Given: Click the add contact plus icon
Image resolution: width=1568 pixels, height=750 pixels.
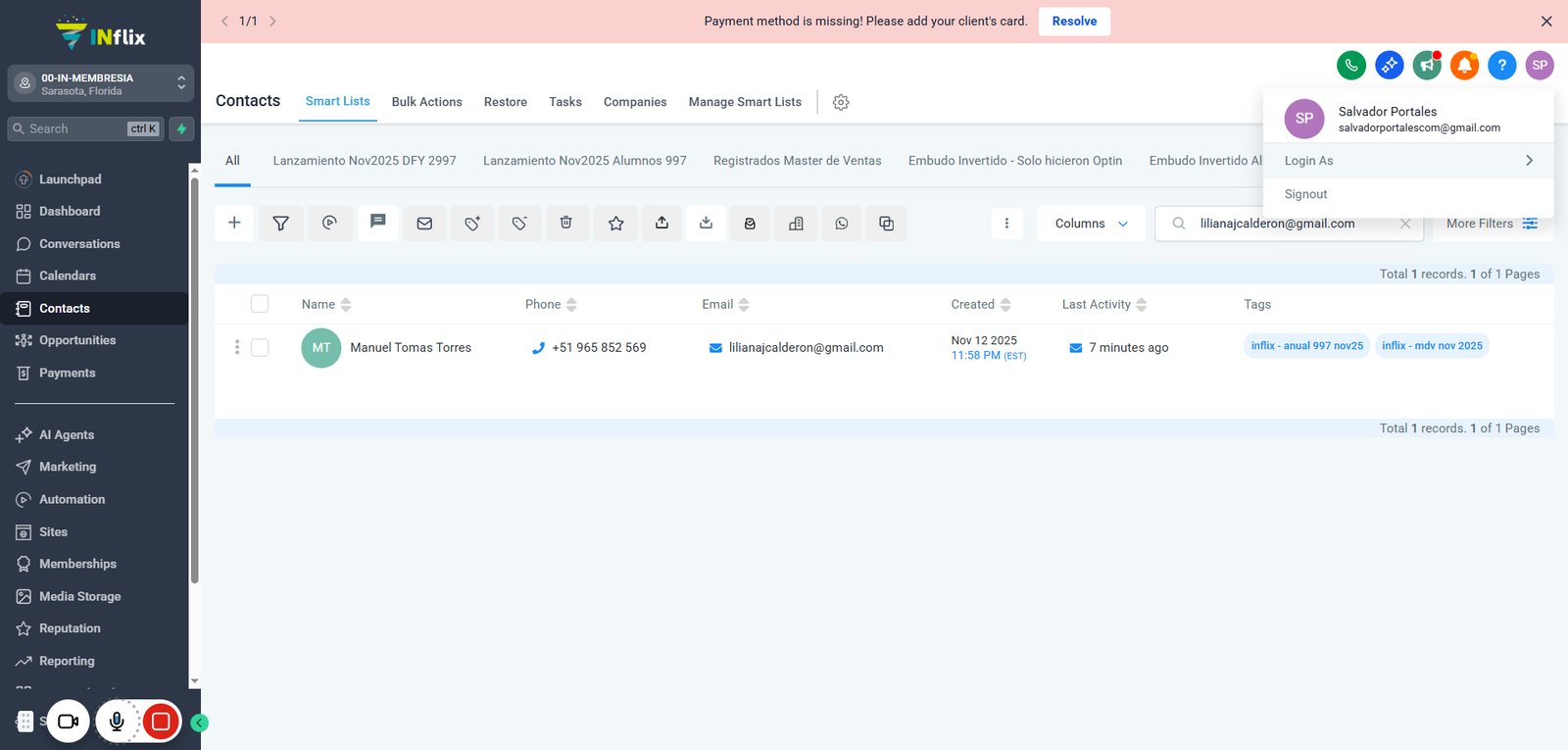Looking at the screenshot, I should coord(234,224).
